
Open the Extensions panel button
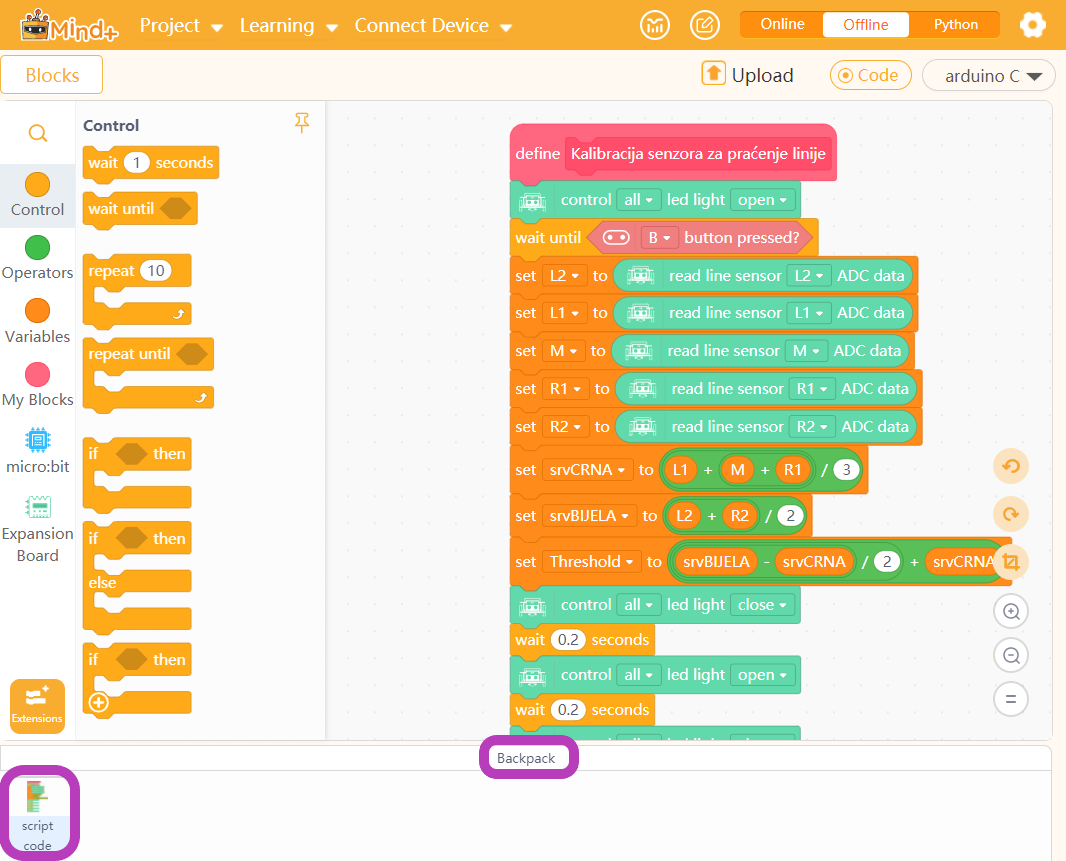pyautogui.click(x=37, y=707)
